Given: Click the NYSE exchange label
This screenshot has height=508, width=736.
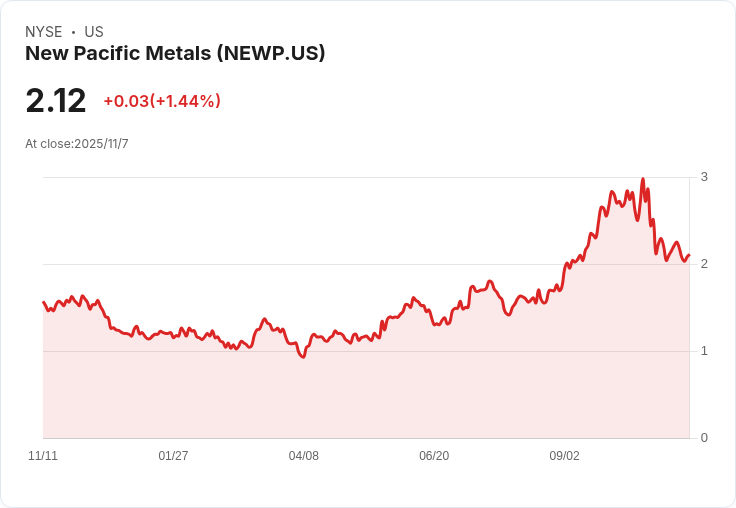Looking at the screenshot, I should [x=44, y=32].
